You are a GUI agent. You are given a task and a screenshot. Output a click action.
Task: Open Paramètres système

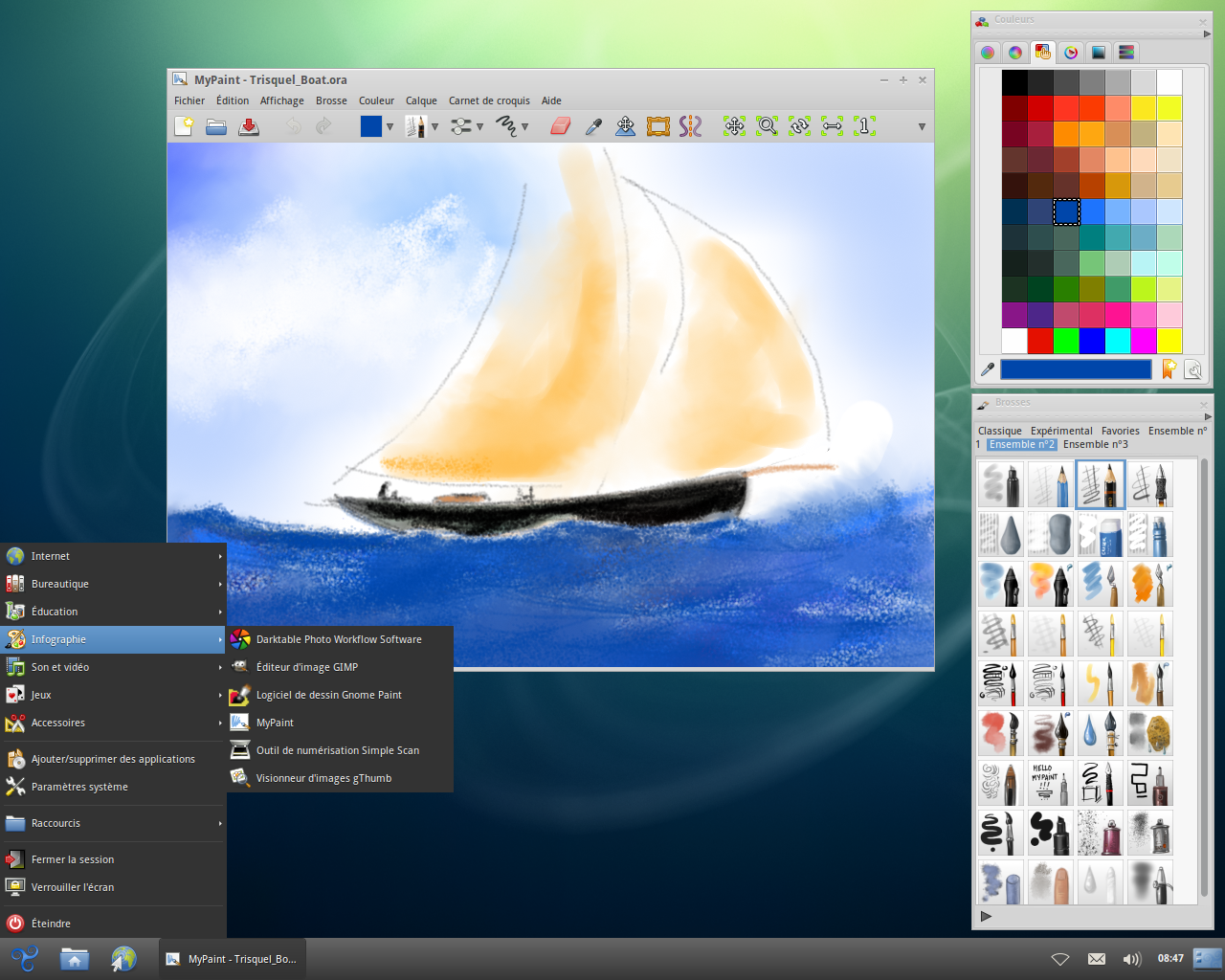point(113,787)
